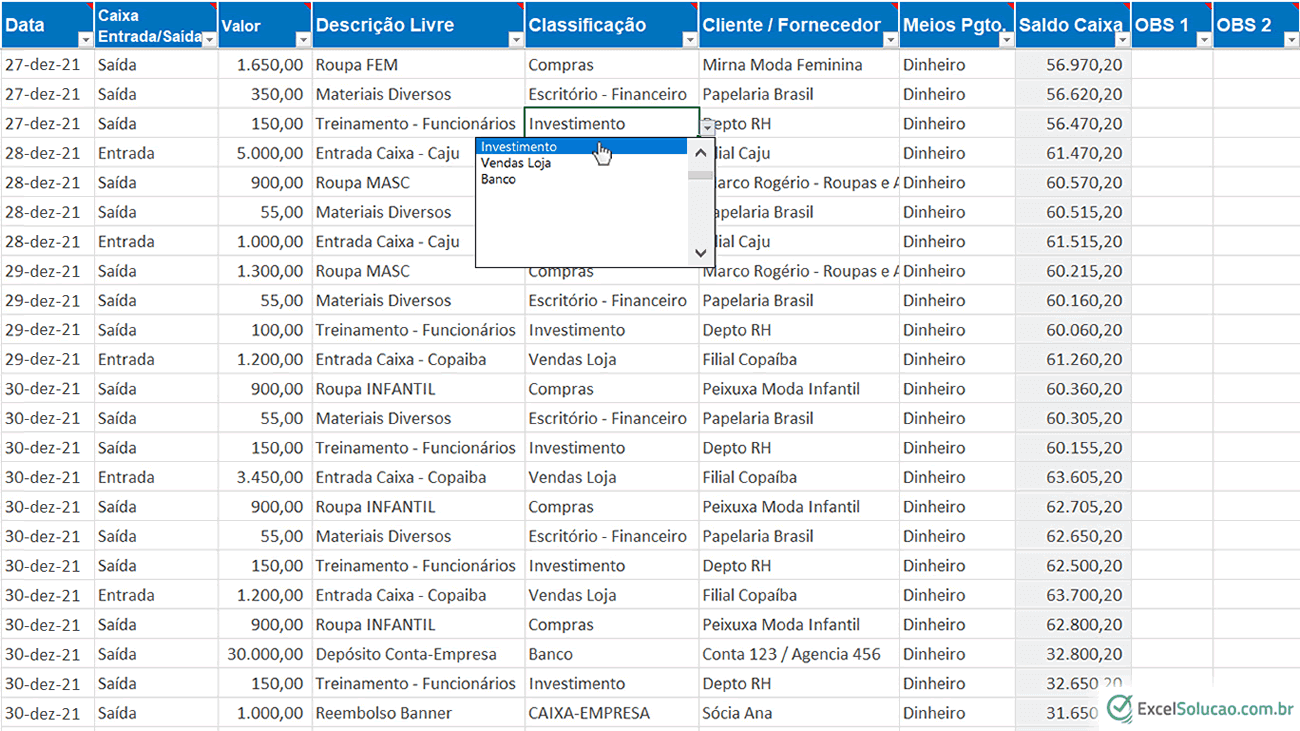
Task: Click the dropdown list scrollbar thumb
Action: tap(700, 175)
